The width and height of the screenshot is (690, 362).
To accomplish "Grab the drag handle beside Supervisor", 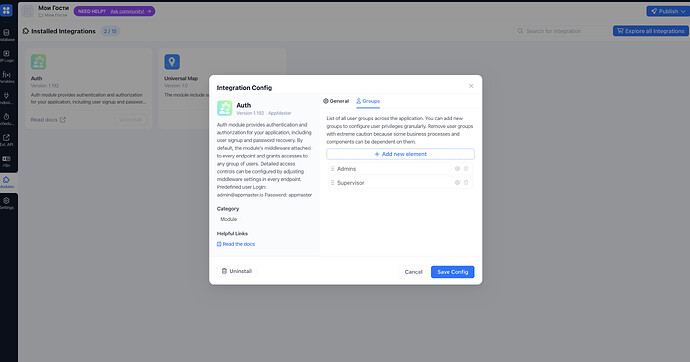I will (332, 183).
